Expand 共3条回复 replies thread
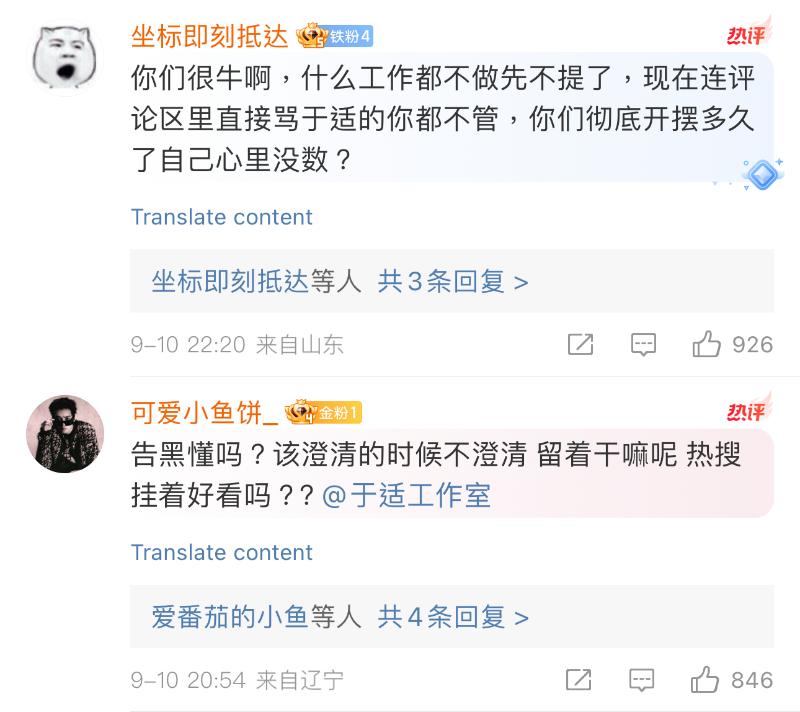800x712 pixels. click(x=453, y=282)
